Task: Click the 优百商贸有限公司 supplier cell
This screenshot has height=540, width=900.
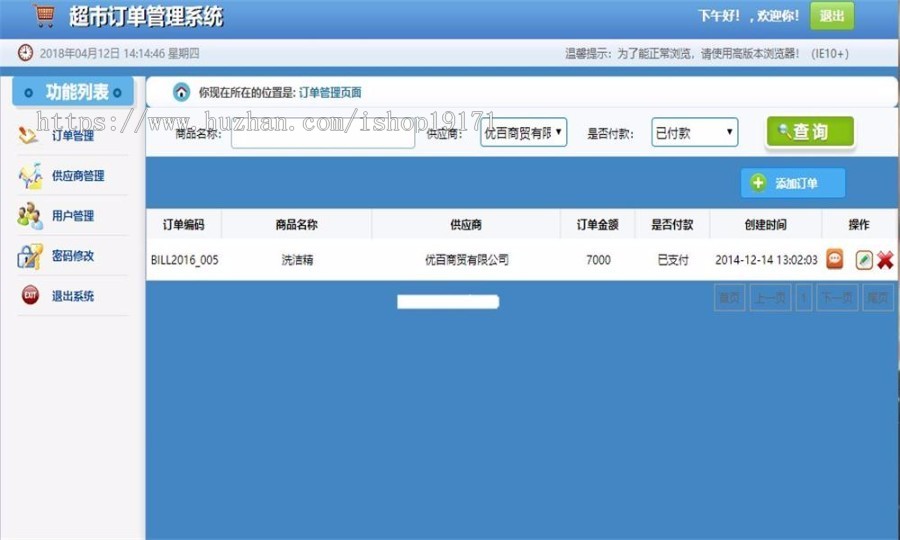Action: tap(467, 260)
